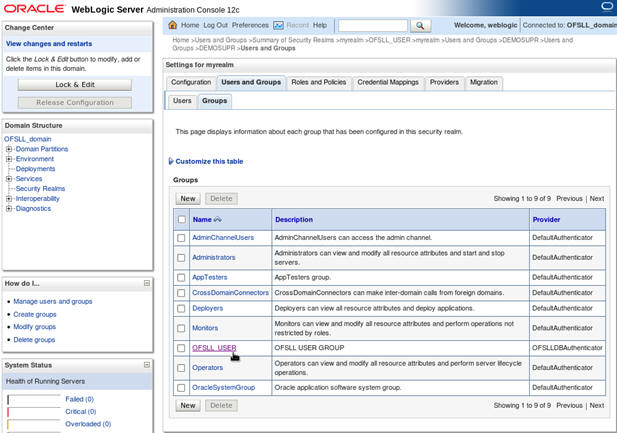Click Log Out in toolbar
The image size is (617, 433).
[x=215, y=25]
